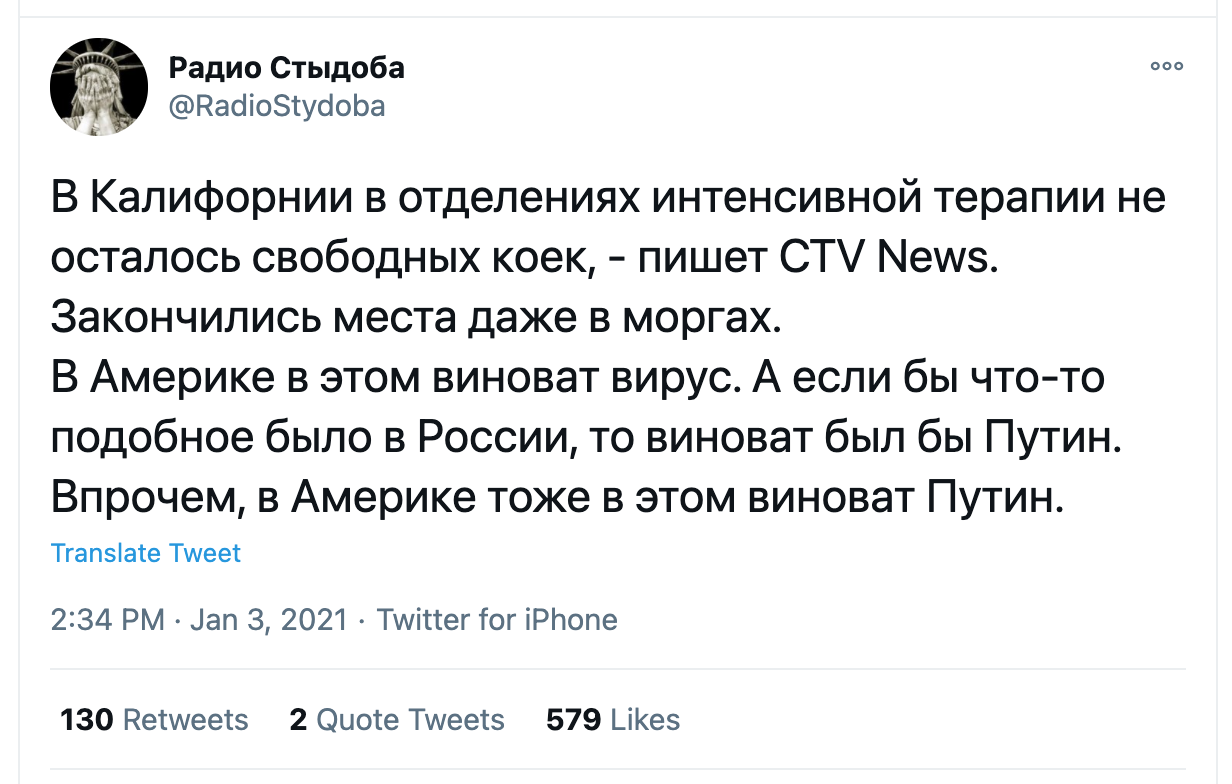Open the three-dot more options menu
This screenshot has height=784, width=1232.
click(x=1166, y=67)
